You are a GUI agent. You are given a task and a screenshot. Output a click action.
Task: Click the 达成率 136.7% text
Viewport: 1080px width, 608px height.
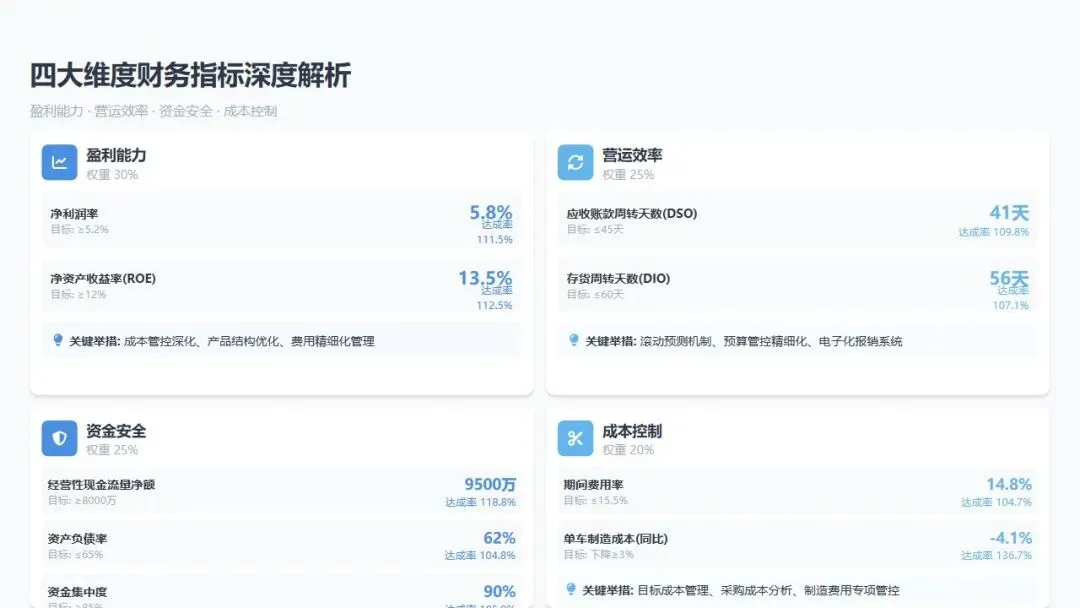997,556
